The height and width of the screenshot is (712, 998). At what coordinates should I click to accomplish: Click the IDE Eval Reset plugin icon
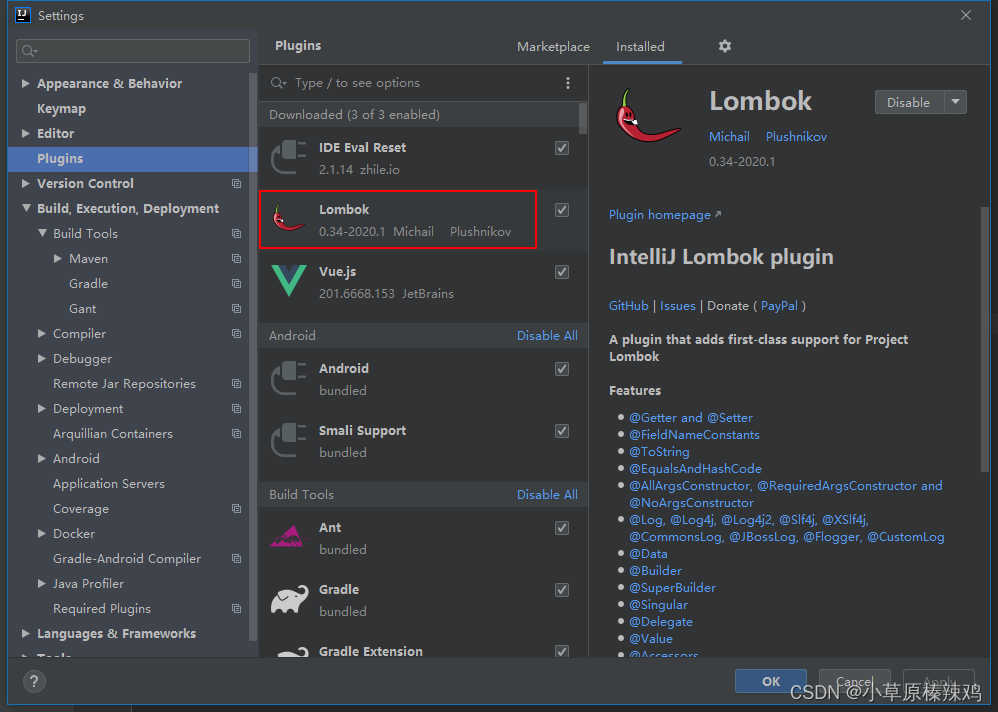[289, 157]
